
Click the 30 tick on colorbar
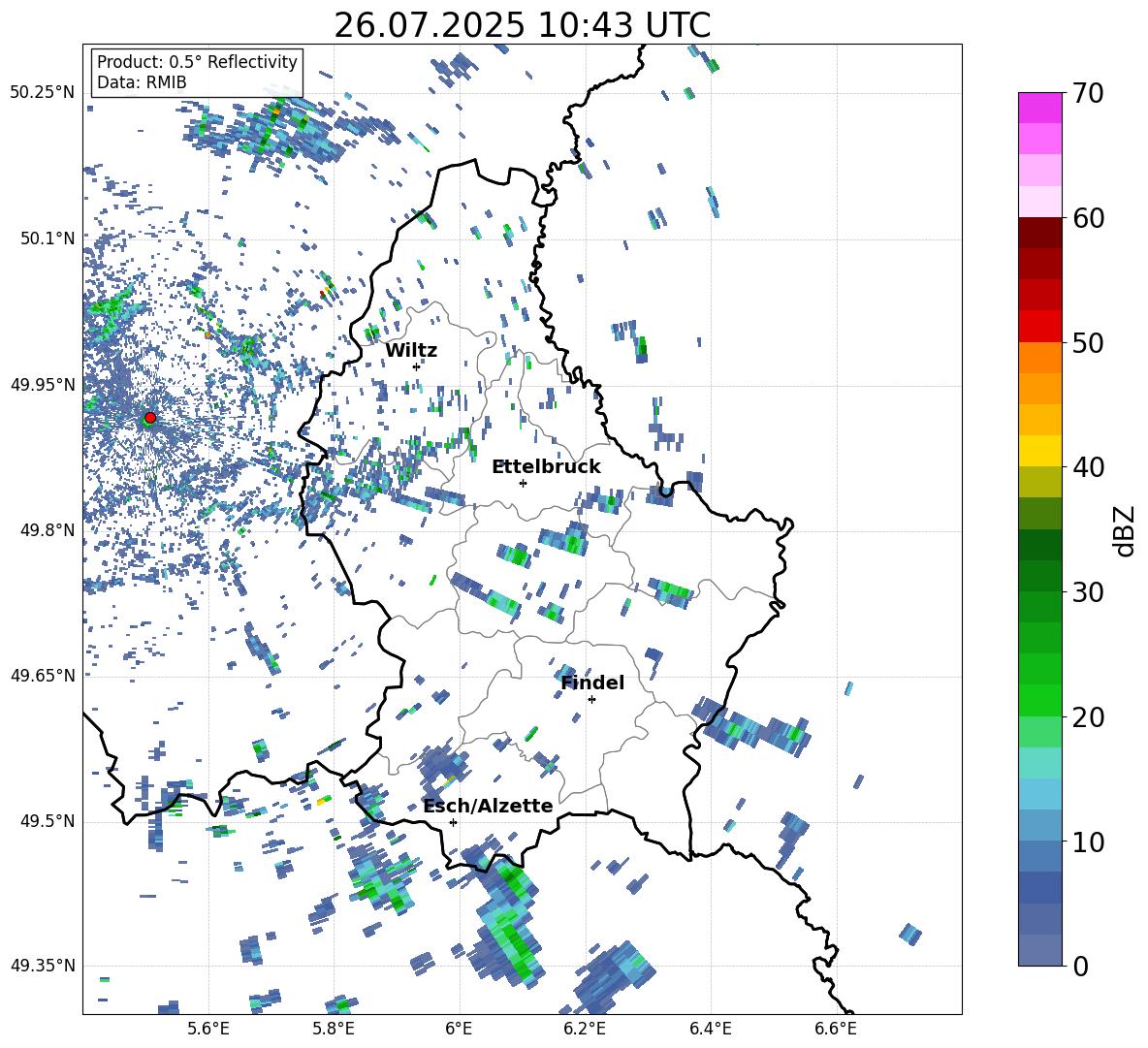tap(1088, 592)
